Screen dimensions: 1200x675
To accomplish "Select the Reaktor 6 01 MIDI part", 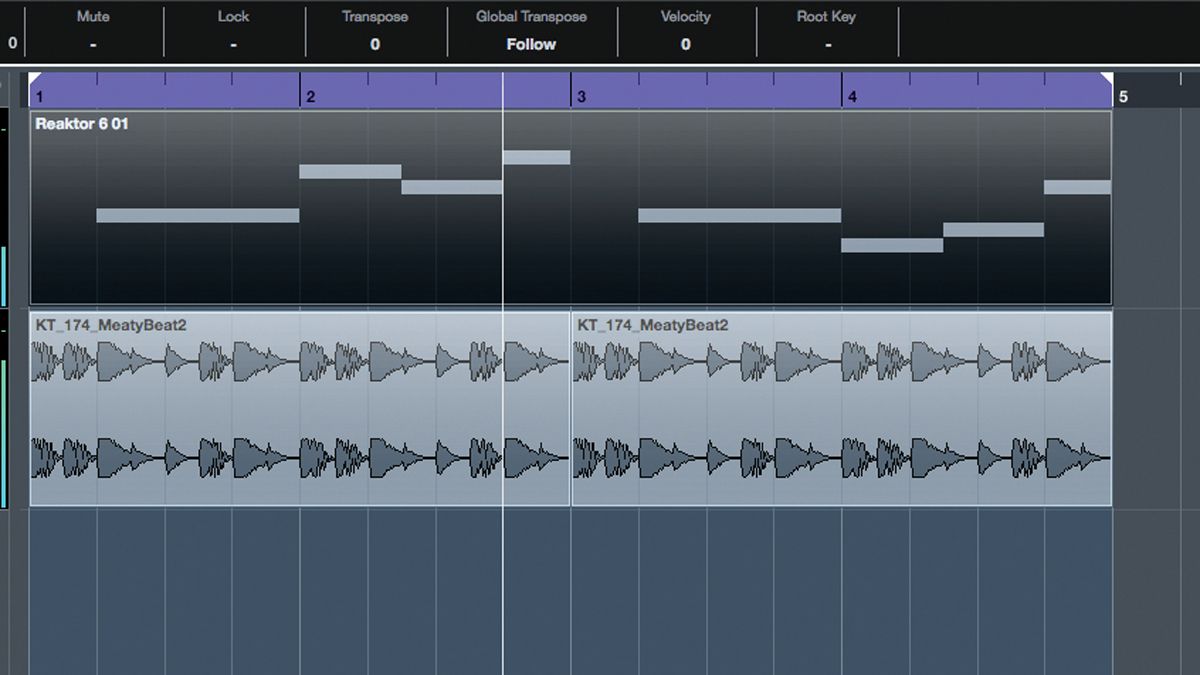I will point(200,270).
